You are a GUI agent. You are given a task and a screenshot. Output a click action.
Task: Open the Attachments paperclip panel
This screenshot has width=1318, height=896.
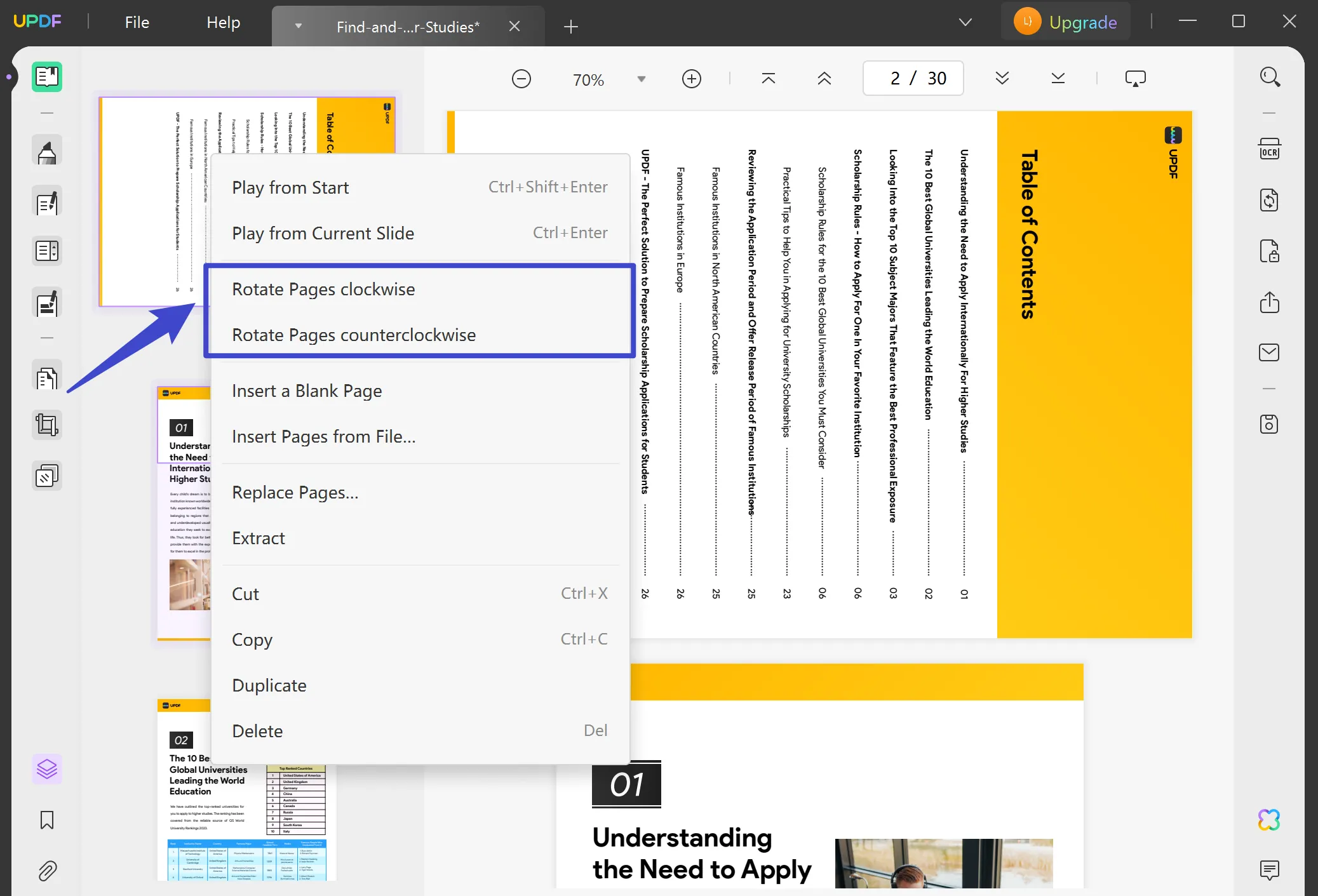(47, 871)
